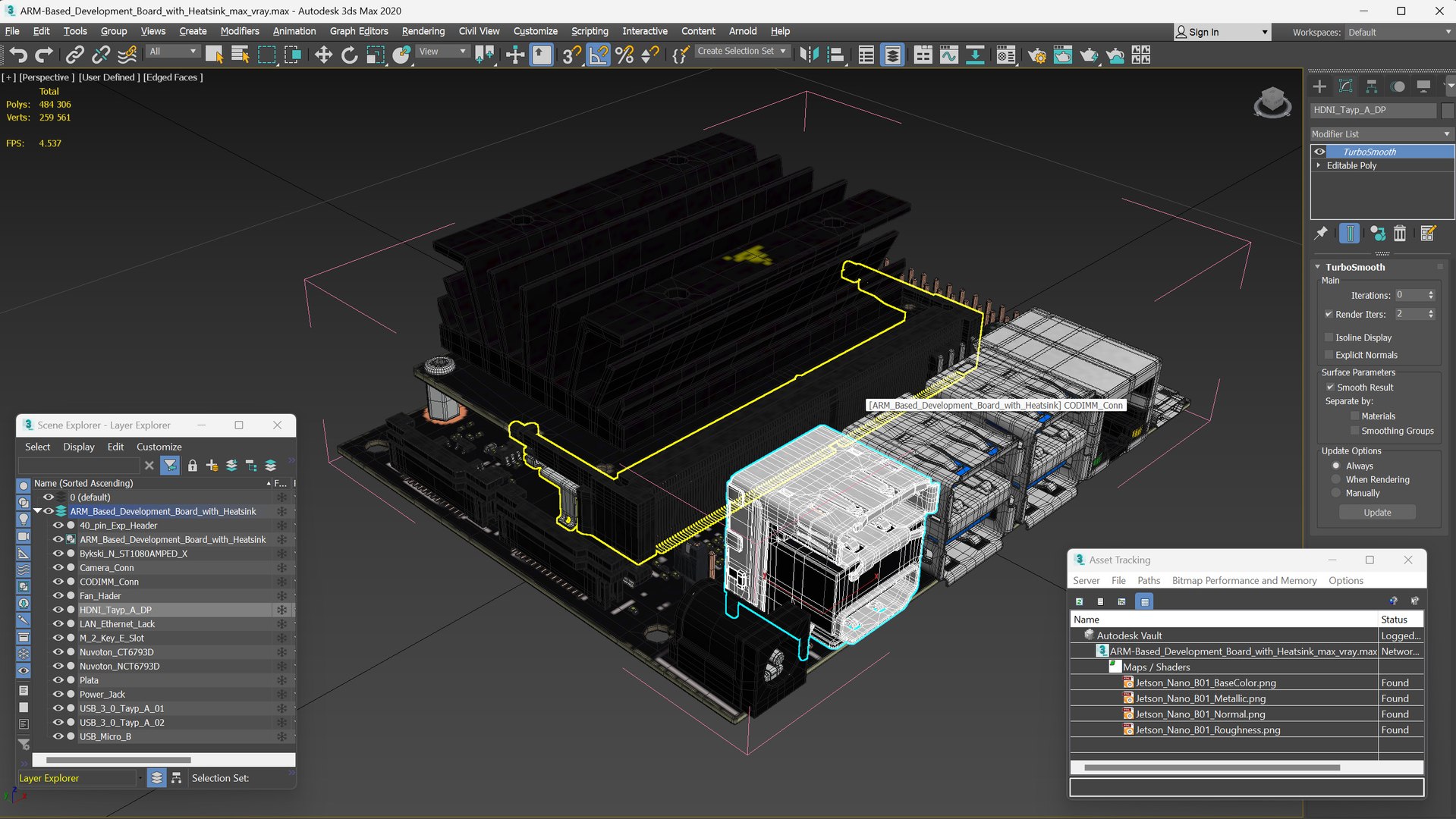
Task: Click the Unlink Selection tool
Action: click(x=100, y=55)
